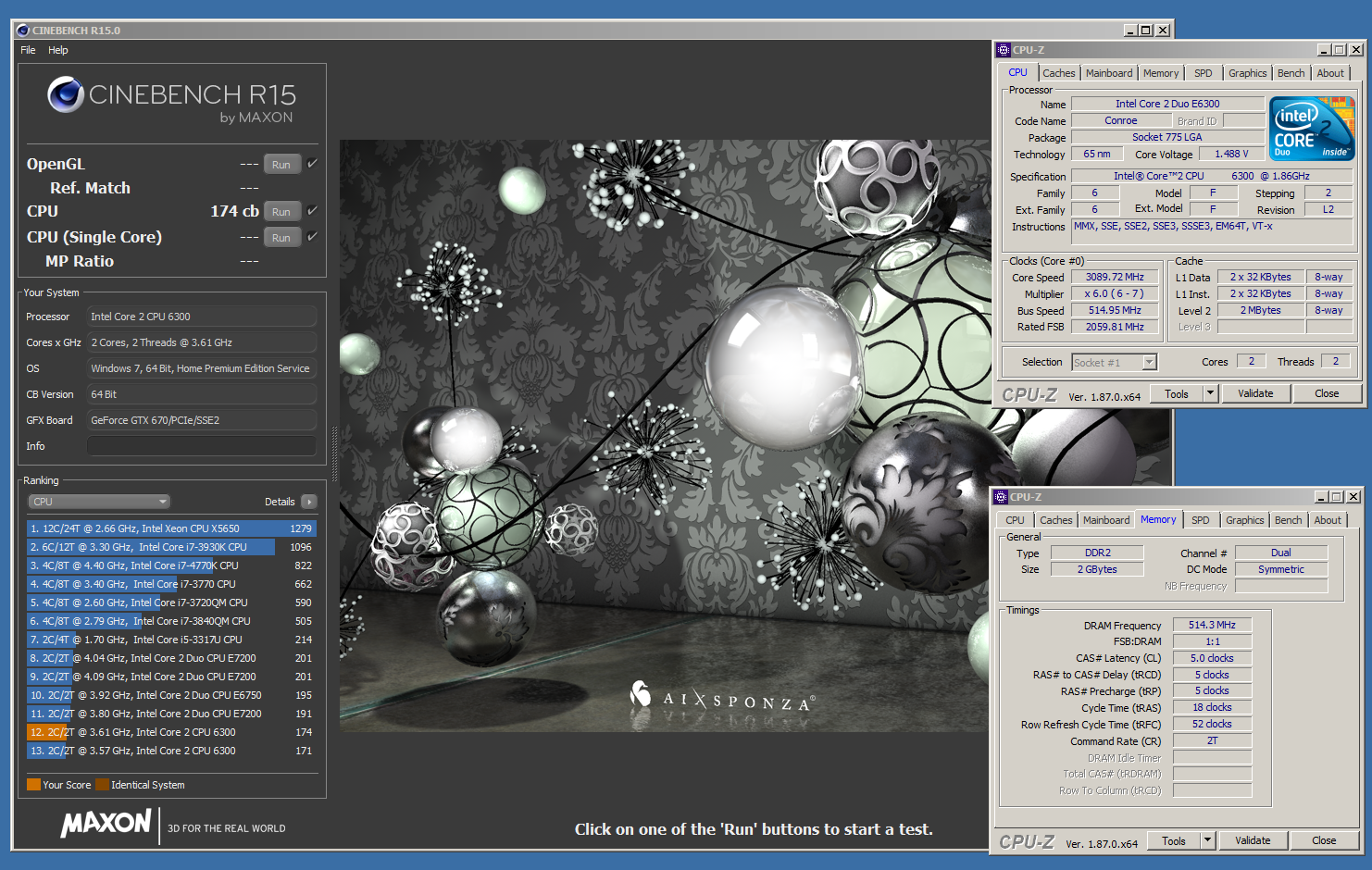1372x870 pixels.
Task: Switch to SPD tab in upper CPU-Z
Action: click(x=1204, y=73)
